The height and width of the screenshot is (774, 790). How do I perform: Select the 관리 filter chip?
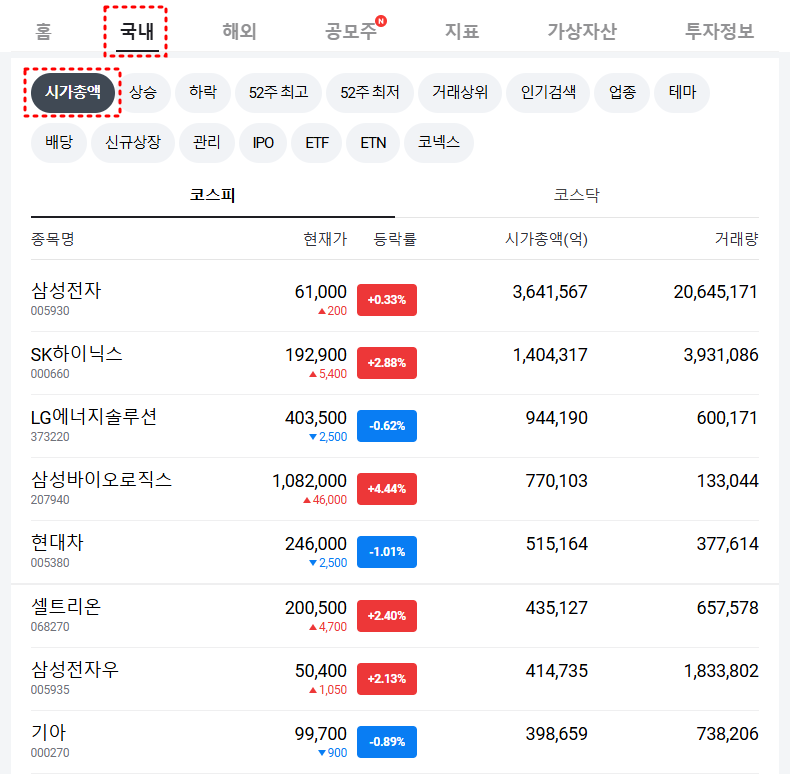pos(207,143)
